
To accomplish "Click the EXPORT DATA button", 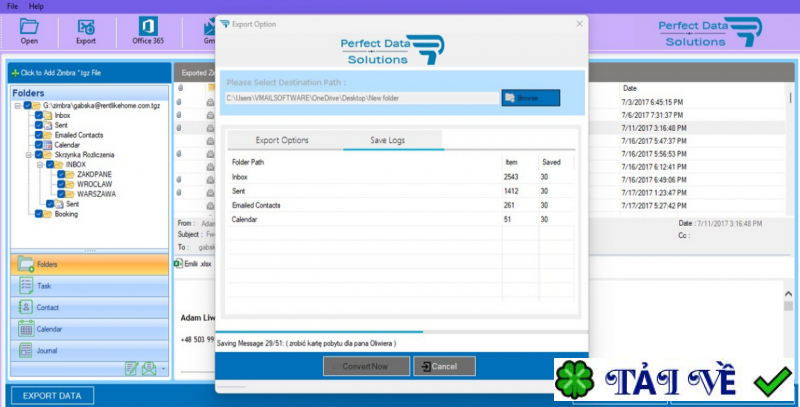I will (52, 395).
